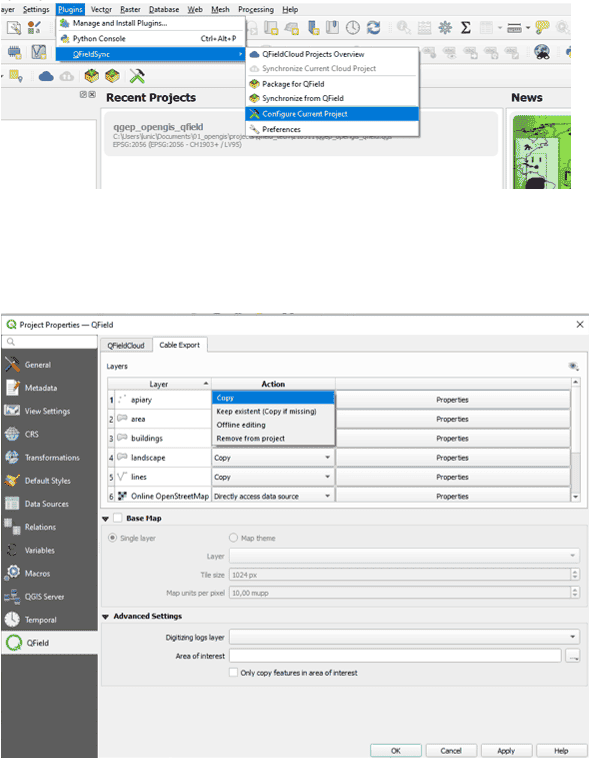The image size is (591, 761).
Task: Open the Plugins menu in the menu bar
Action: click(70, 9)
